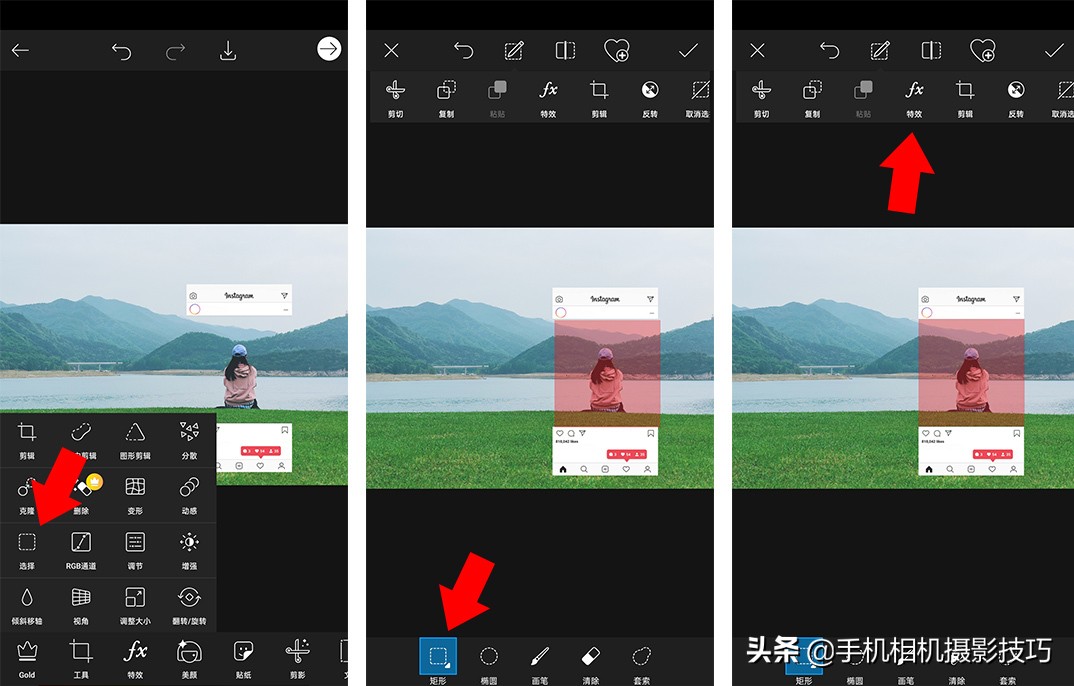Tap heart-plus save sticker icon, right screen
Image resolution: width=1074 pixels, height=686 pixels.
tap(982, 51)
